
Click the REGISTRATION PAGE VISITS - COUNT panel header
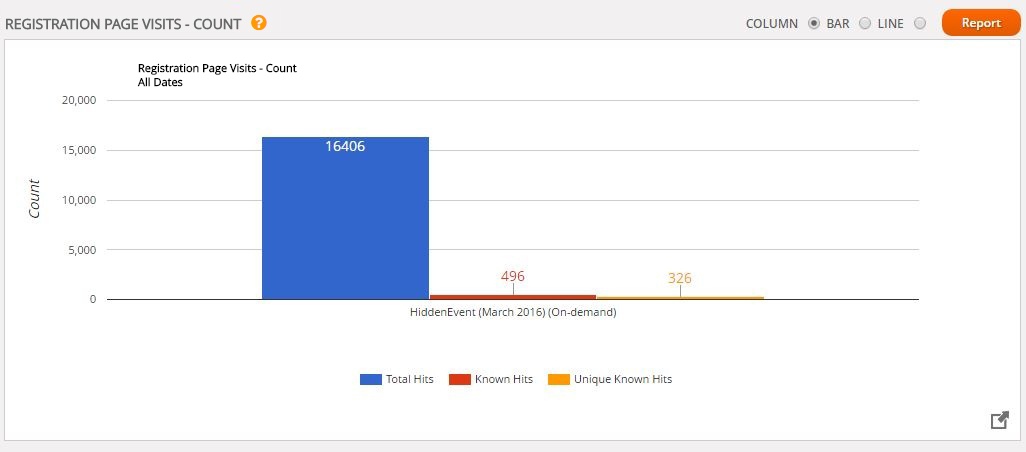click(x=124, y=24)
